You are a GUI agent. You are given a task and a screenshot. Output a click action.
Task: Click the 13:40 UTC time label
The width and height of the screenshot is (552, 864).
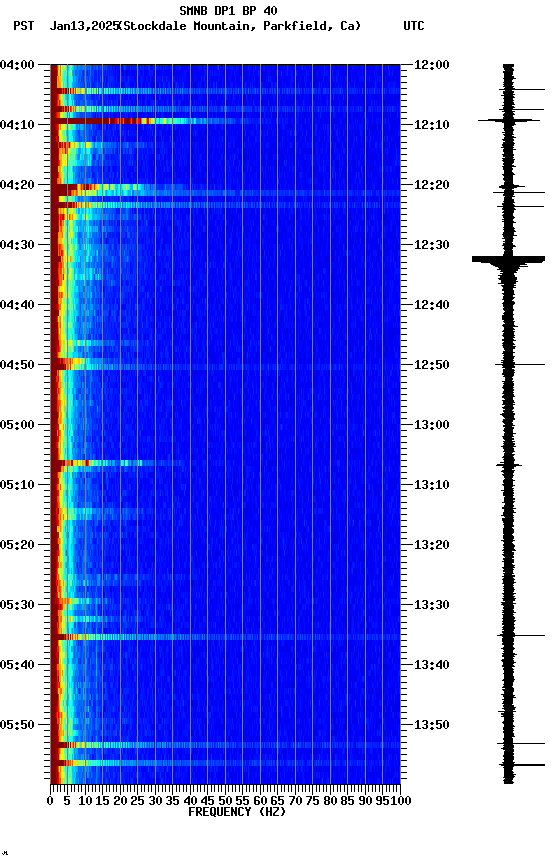coord(432,665)
